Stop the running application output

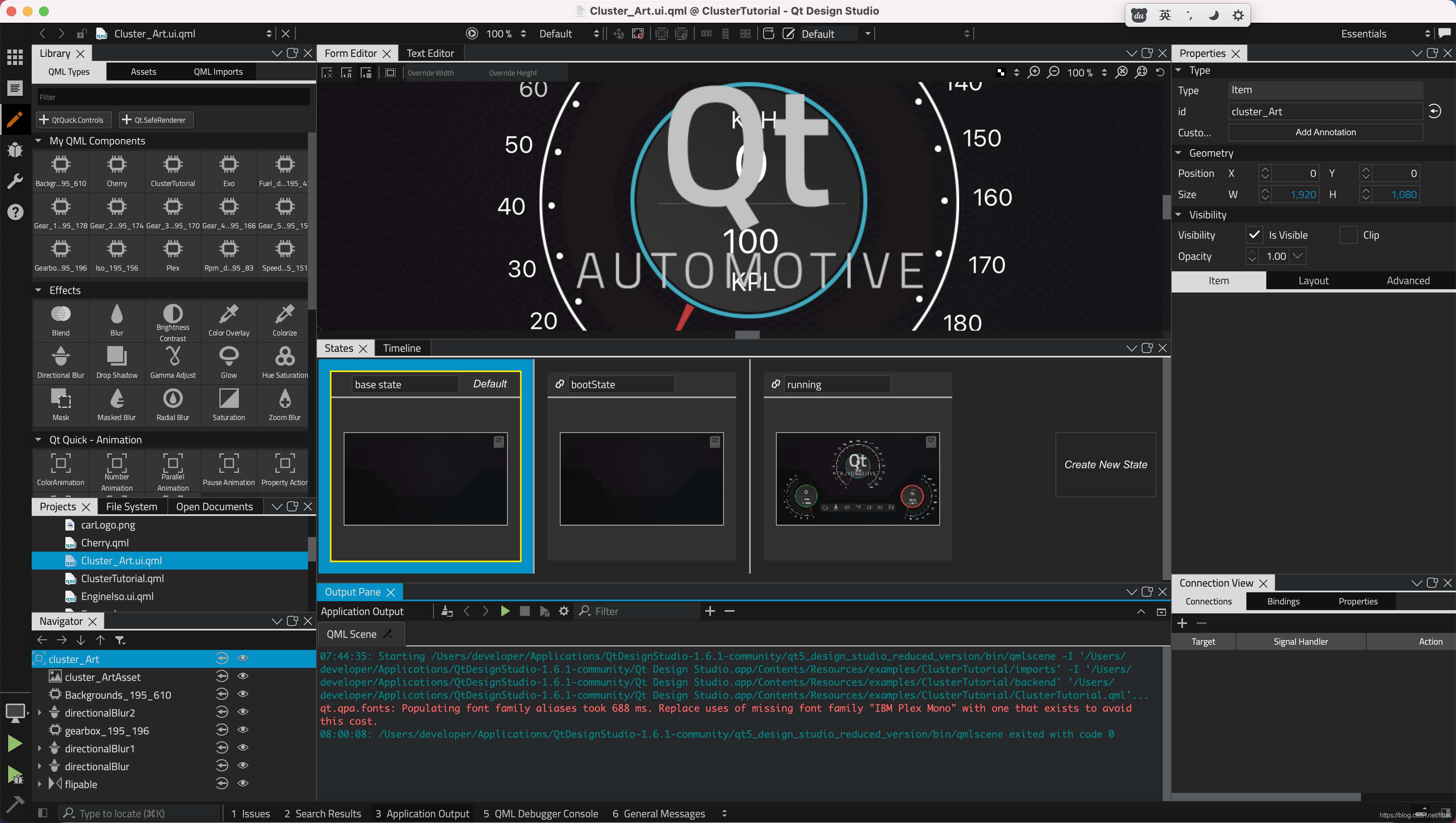tap(524, 611)
